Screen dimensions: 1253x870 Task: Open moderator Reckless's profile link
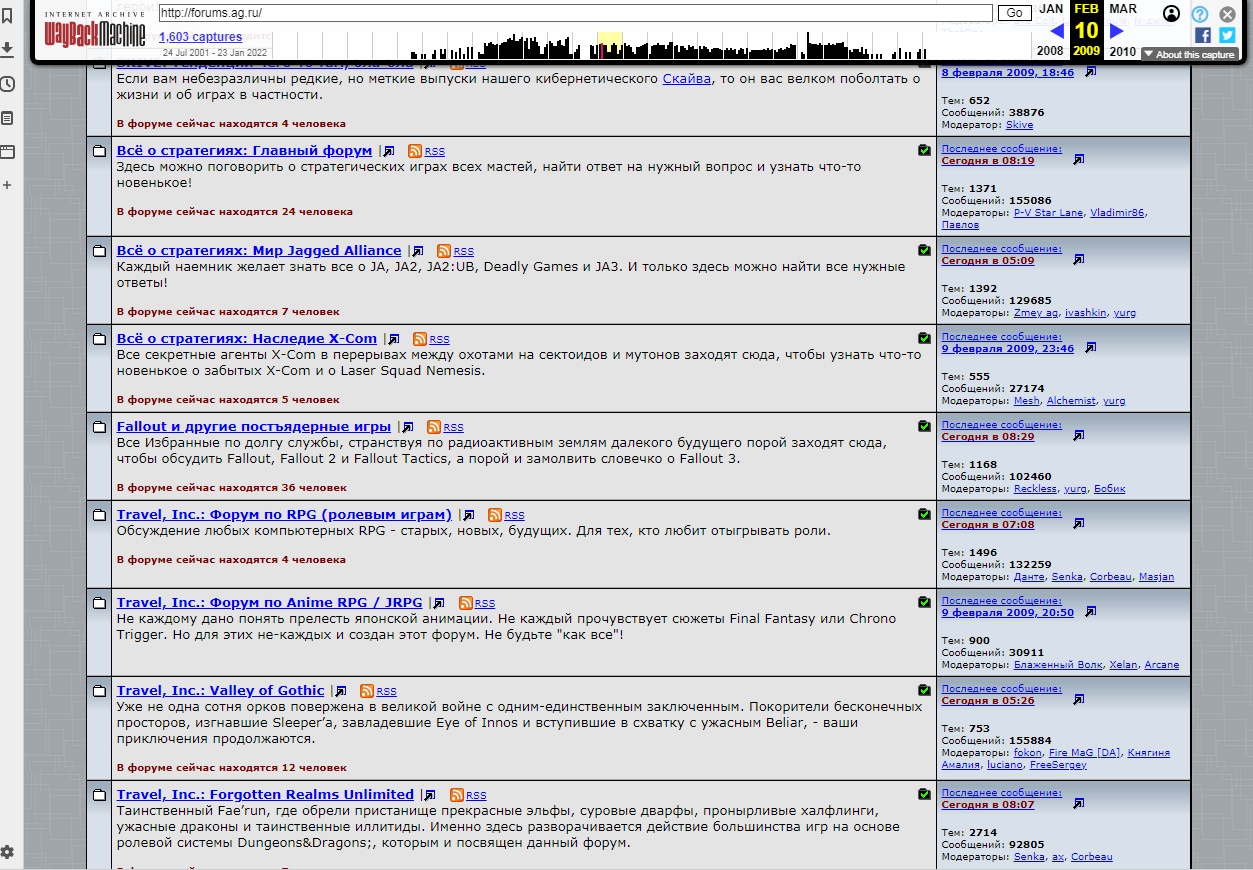click(1035, 488)
